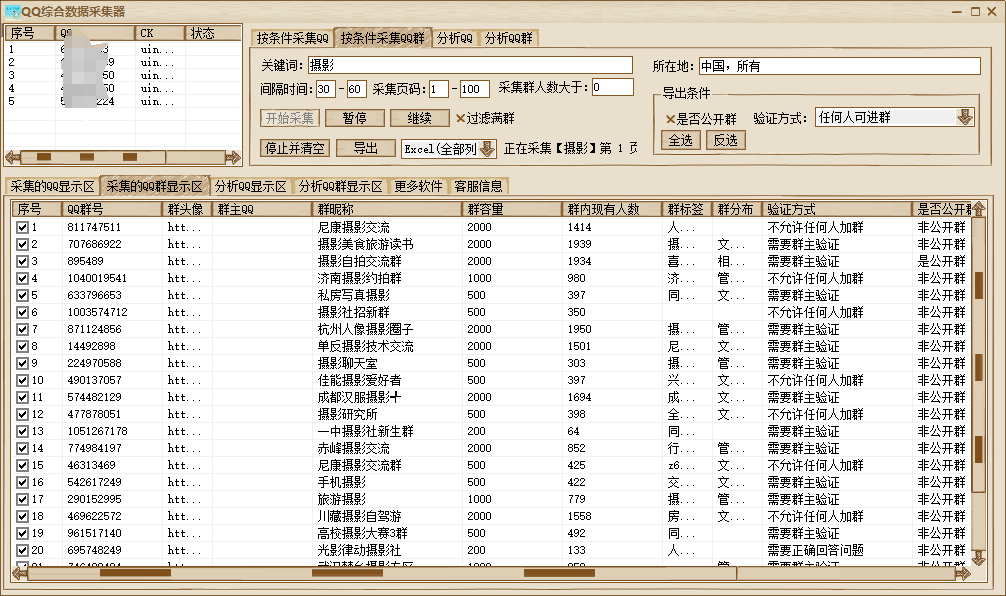Open the 验证方式 '任何人可进群' dropdown
The image size is (1006, 596).
(x=963, y=116)
